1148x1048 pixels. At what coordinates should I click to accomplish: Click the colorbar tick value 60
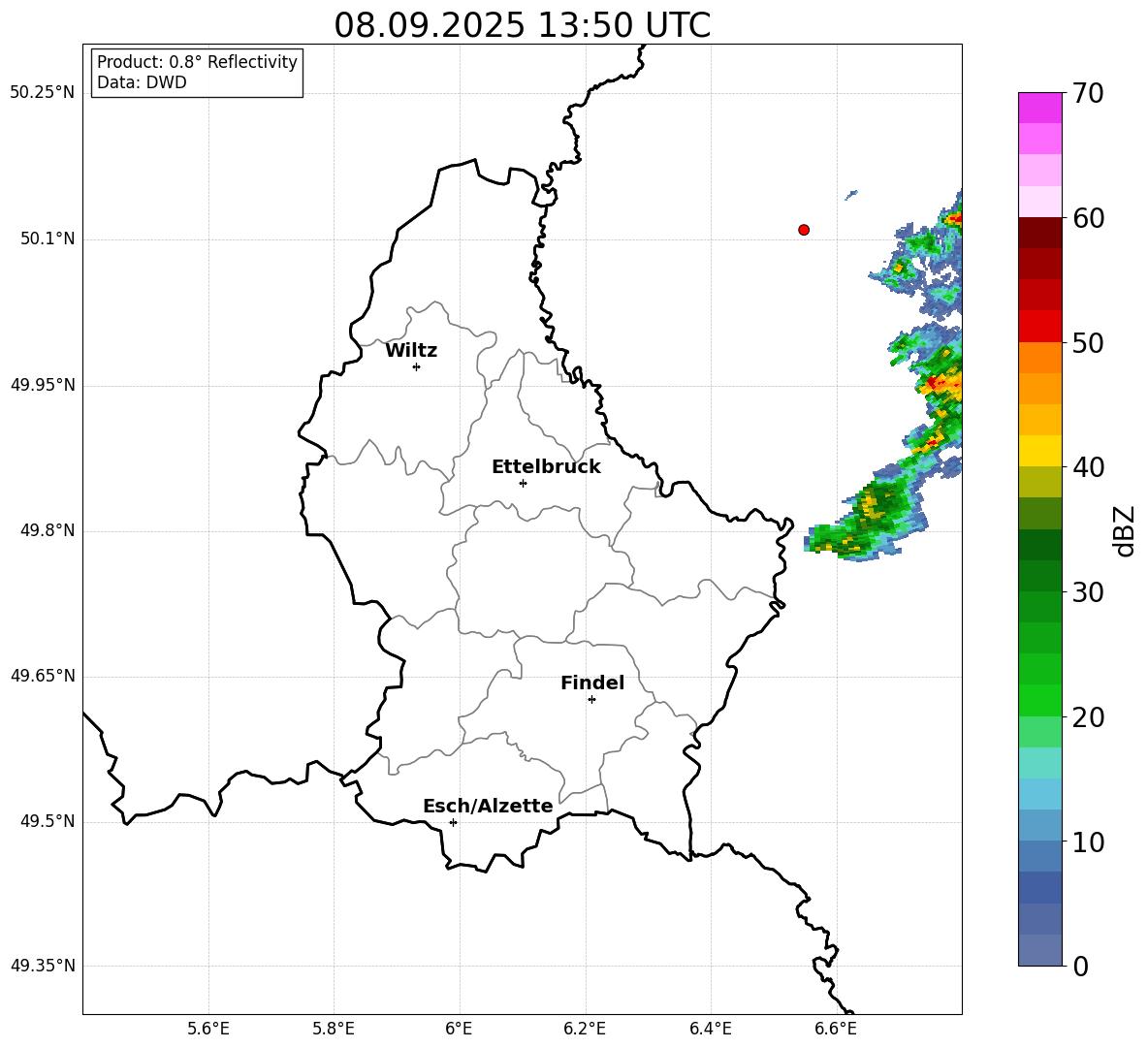click(x=1088, y=218)
